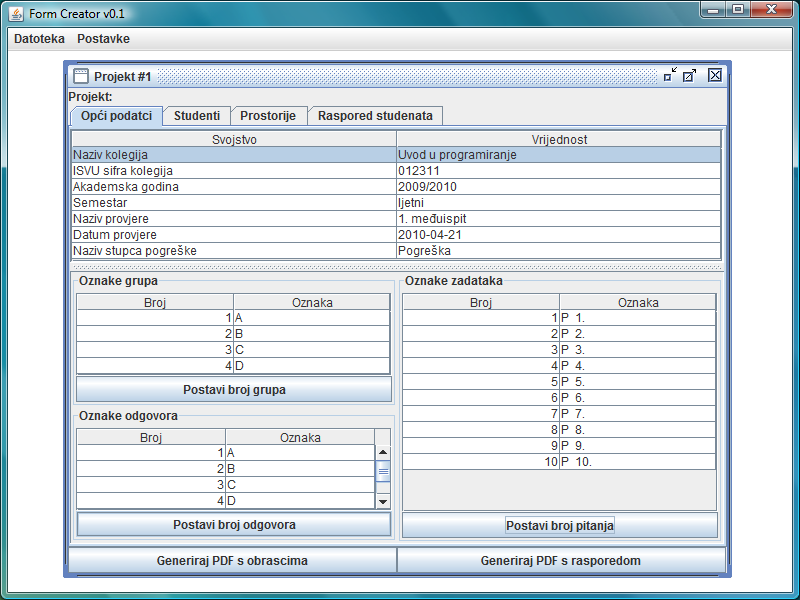This screenshot has width=800, height=600.
Task: Iconify the Projekt #1 internal window
Action: [x=669, y=75]
